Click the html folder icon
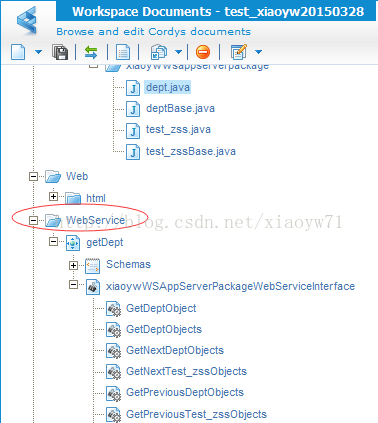This screenshot has width=378, height=423. click(x=73, y=198)
